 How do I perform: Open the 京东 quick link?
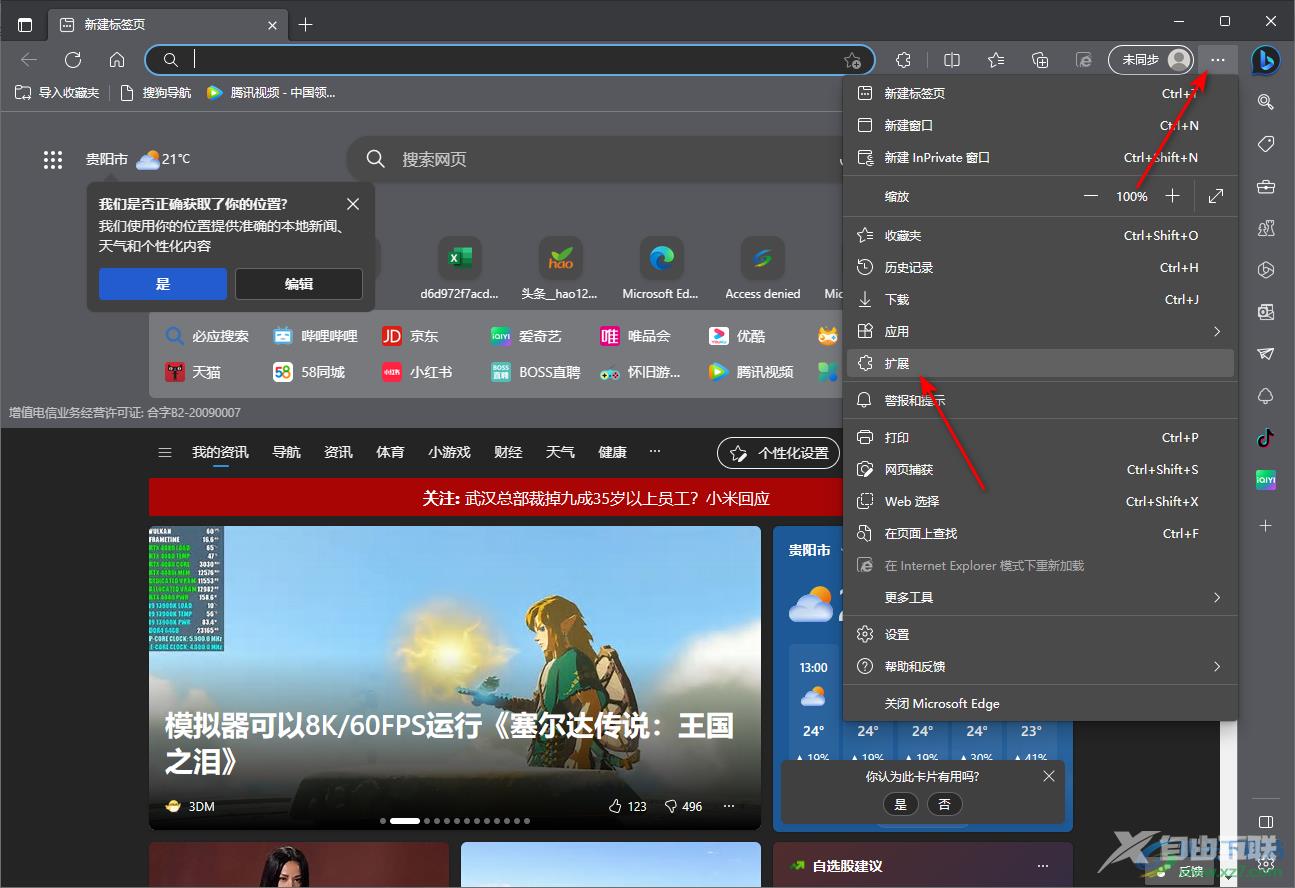[411, 336]
